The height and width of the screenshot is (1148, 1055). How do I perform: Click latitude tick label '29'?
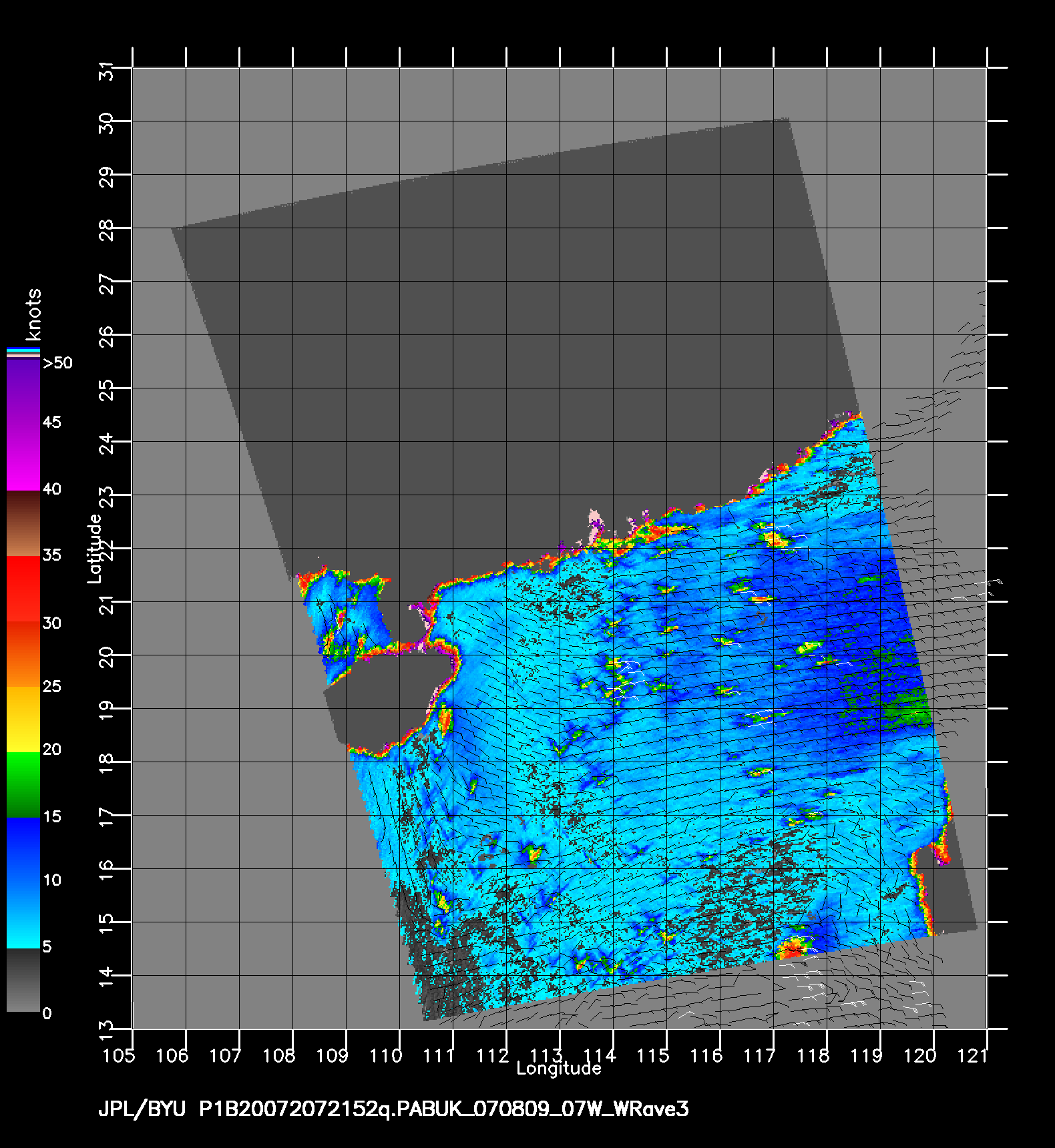(x=107, y=178)
